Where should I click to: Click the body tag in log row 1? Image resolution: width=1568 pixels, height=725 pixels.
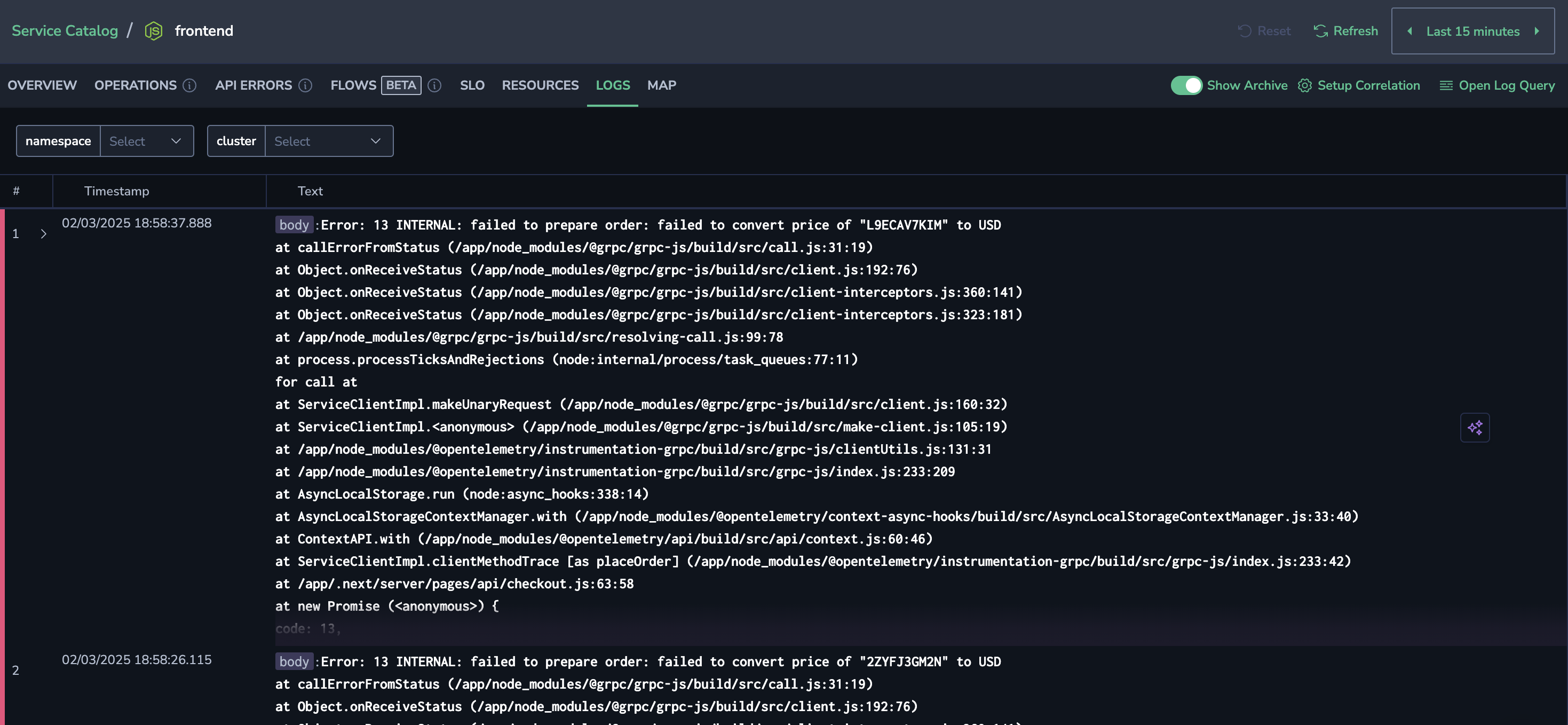pos(294,225)
